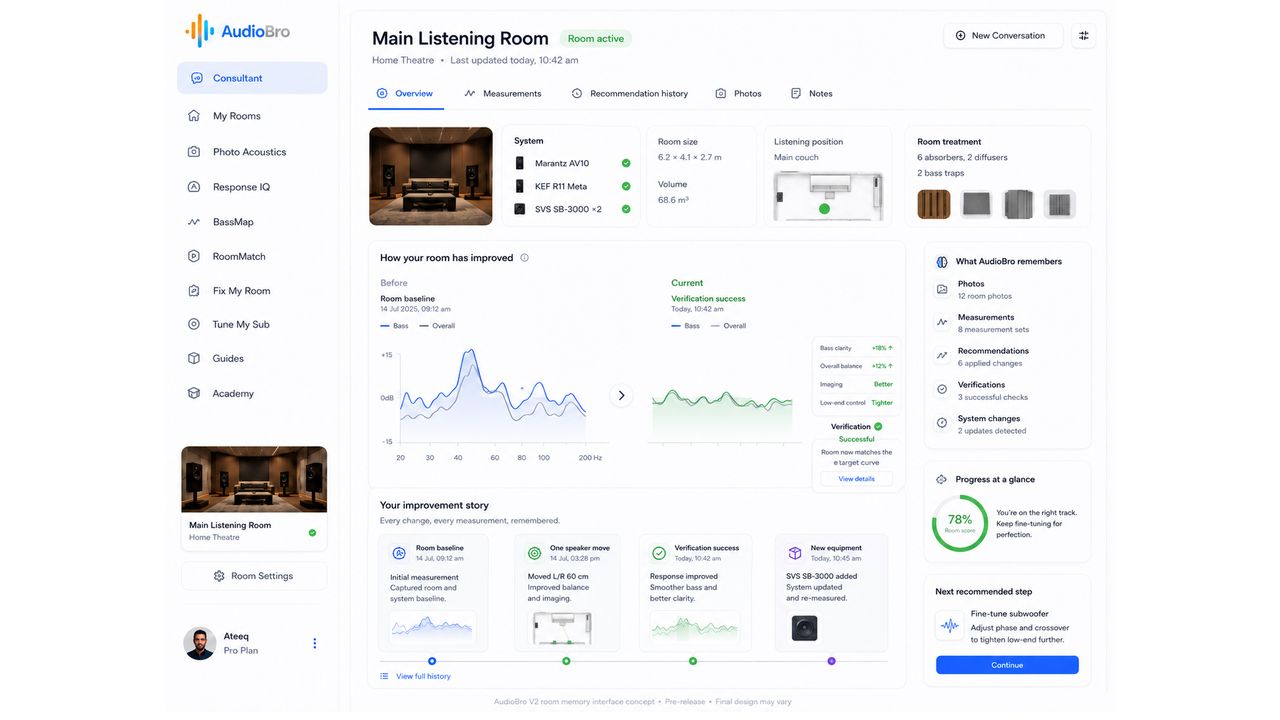Toggle the KEF R11 Meta checkmark

[626, 186]
